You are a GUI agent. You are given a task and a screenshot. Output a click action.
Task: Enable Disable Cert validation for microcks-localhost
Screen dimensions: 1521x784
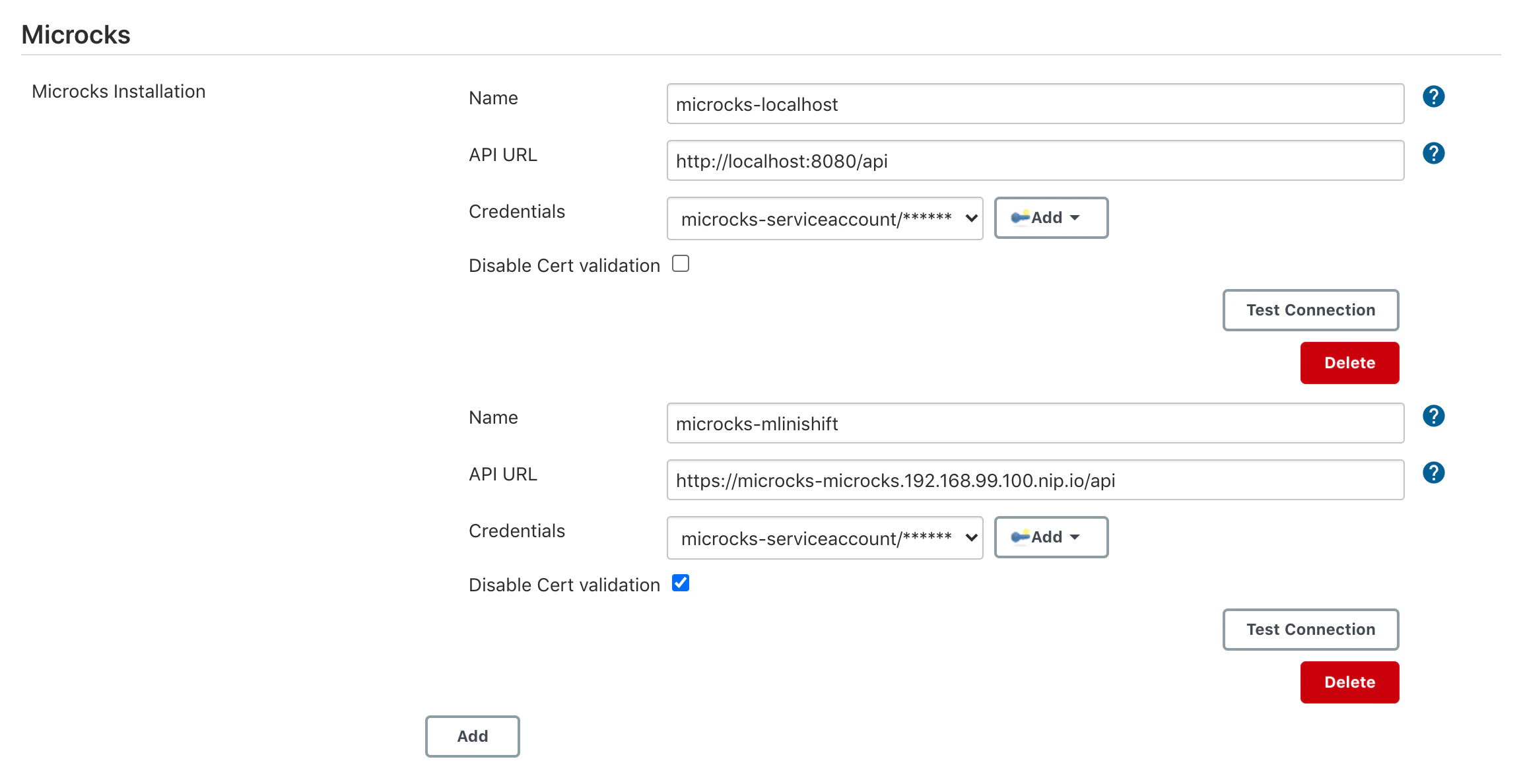[x=681, y=264]
